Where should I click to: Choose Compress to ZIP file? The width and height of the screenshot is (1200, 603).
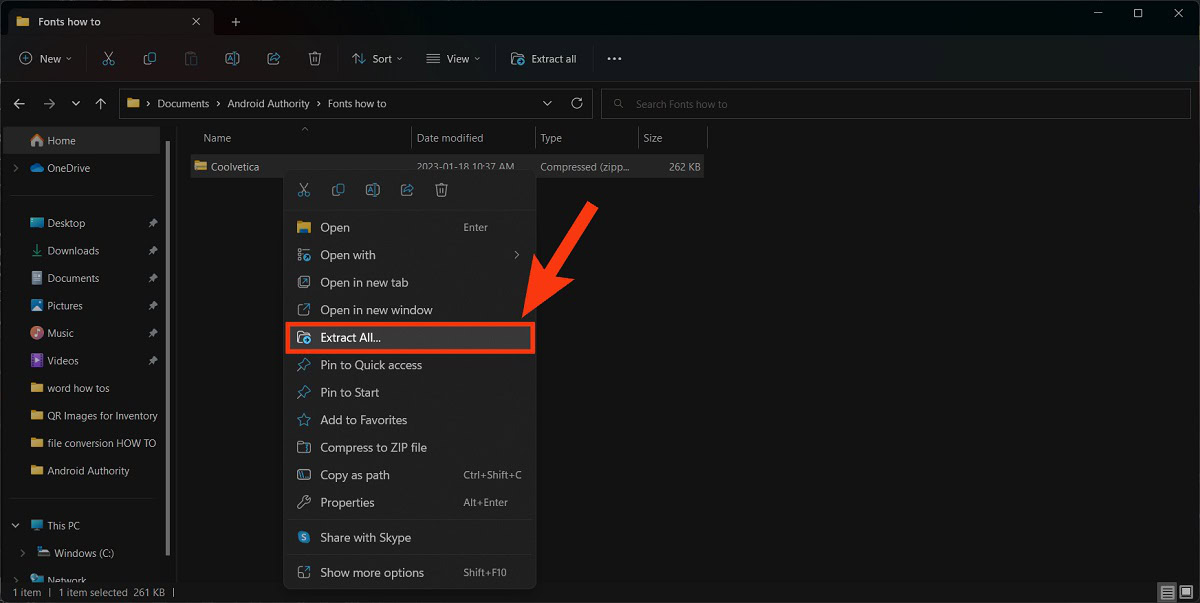(373, 448)
